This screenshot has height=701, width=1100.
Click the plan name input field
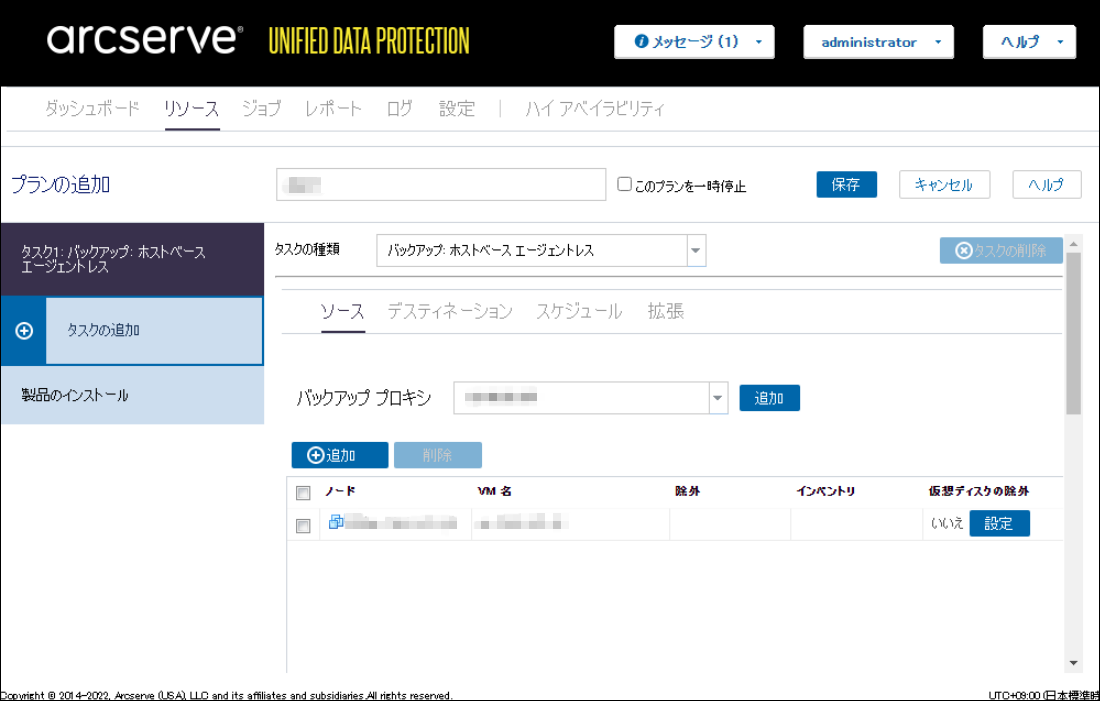click(441, 185)
